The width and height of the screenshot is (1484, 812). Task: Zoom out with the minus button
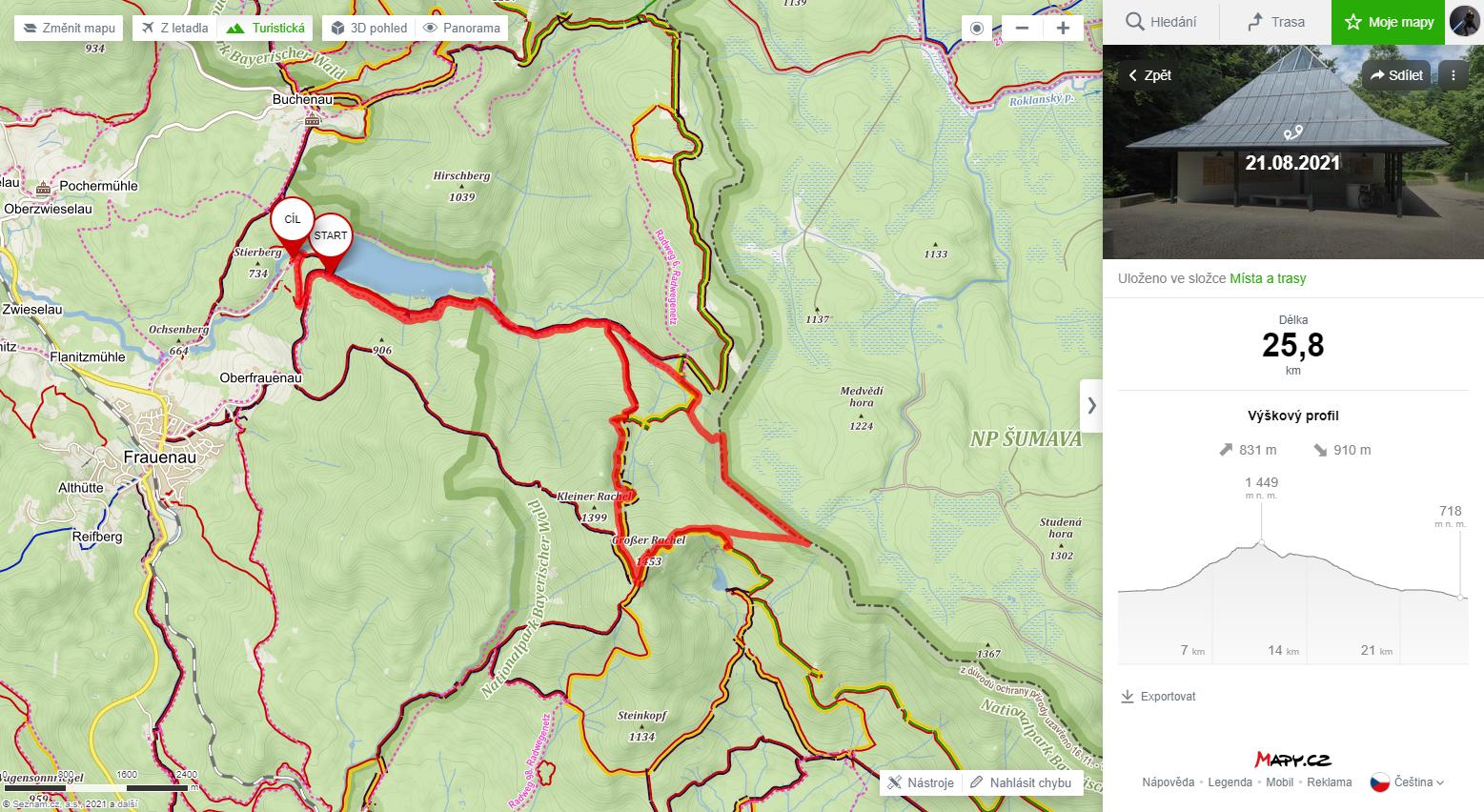tap(1022, 28)
